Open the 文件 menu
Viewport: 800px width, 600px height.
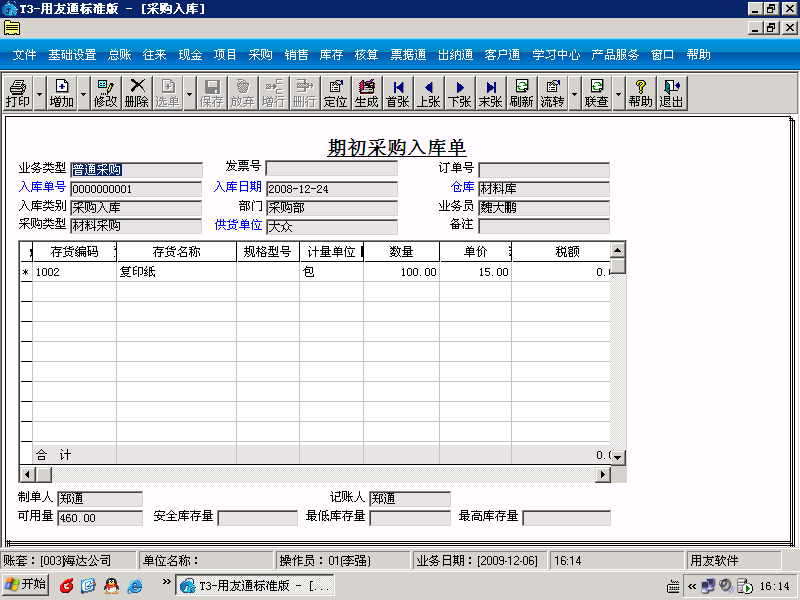click(x=24, y=55)
